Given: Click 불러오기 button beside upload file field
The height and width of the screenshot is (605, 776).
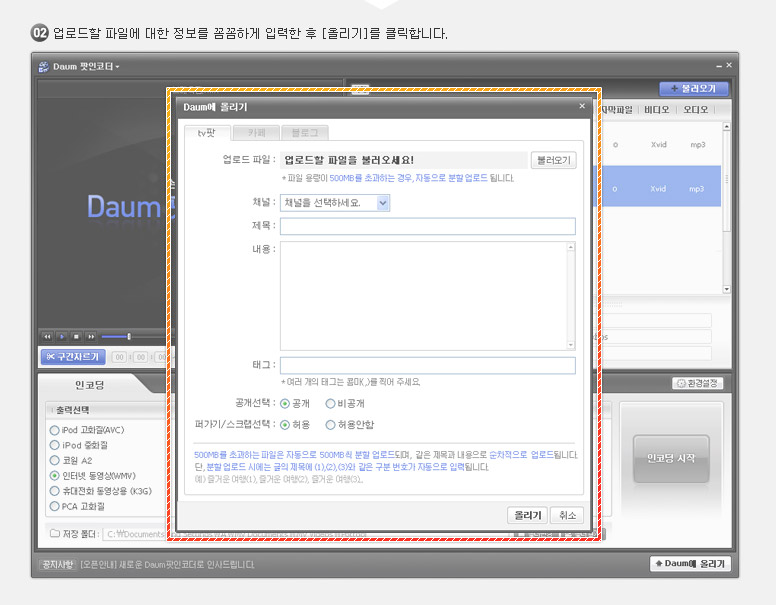Looking at the screenshot, I should pos(554,160).
